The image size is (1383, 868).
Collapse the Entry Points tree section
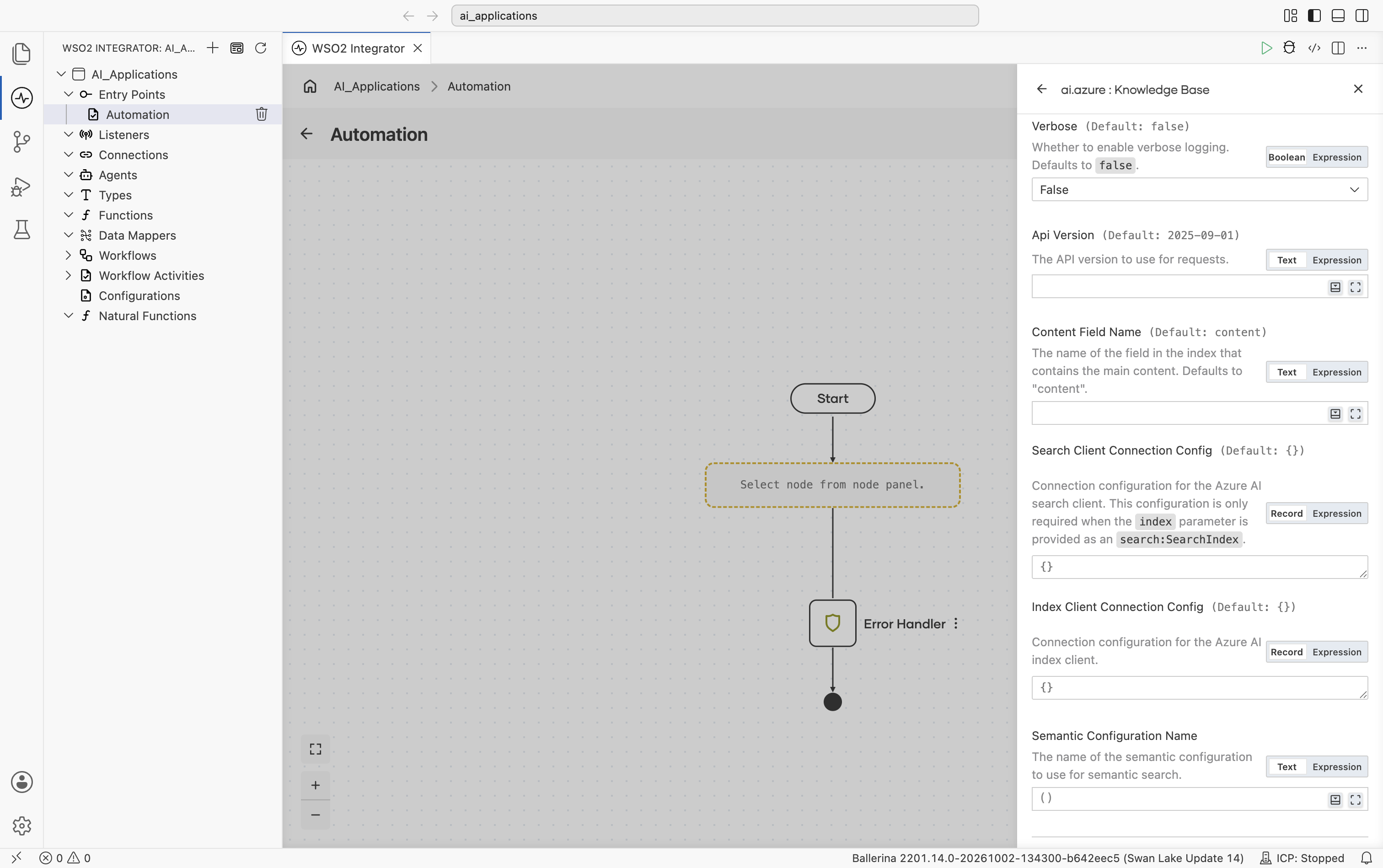click(68, 94)
